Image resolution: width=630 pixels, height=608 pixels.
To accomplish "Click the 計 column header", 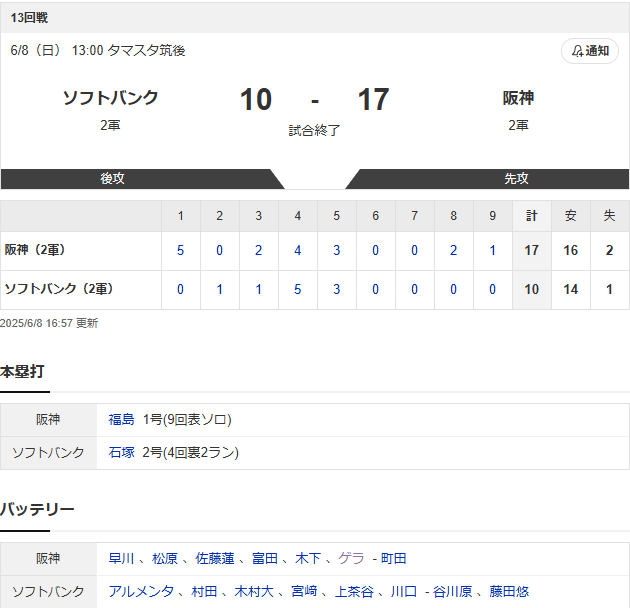I will click(532, 216).
